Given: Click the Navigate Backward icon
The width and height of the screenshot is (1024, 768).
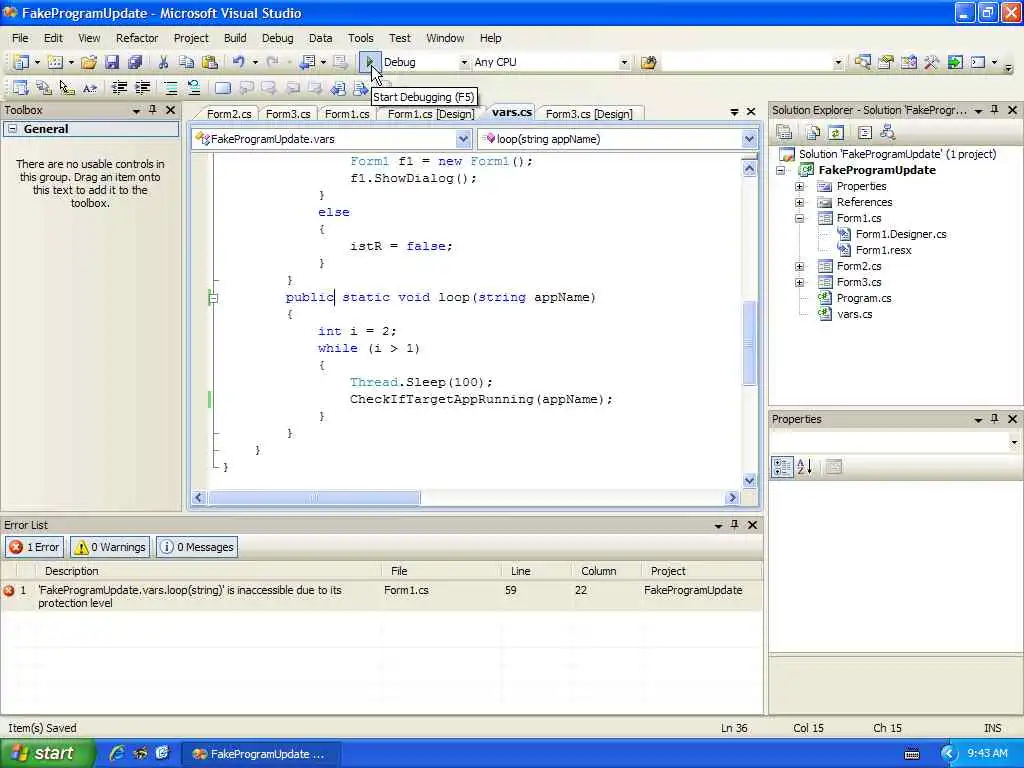Looking at the screenshot, I should click(x=306, y=62).
